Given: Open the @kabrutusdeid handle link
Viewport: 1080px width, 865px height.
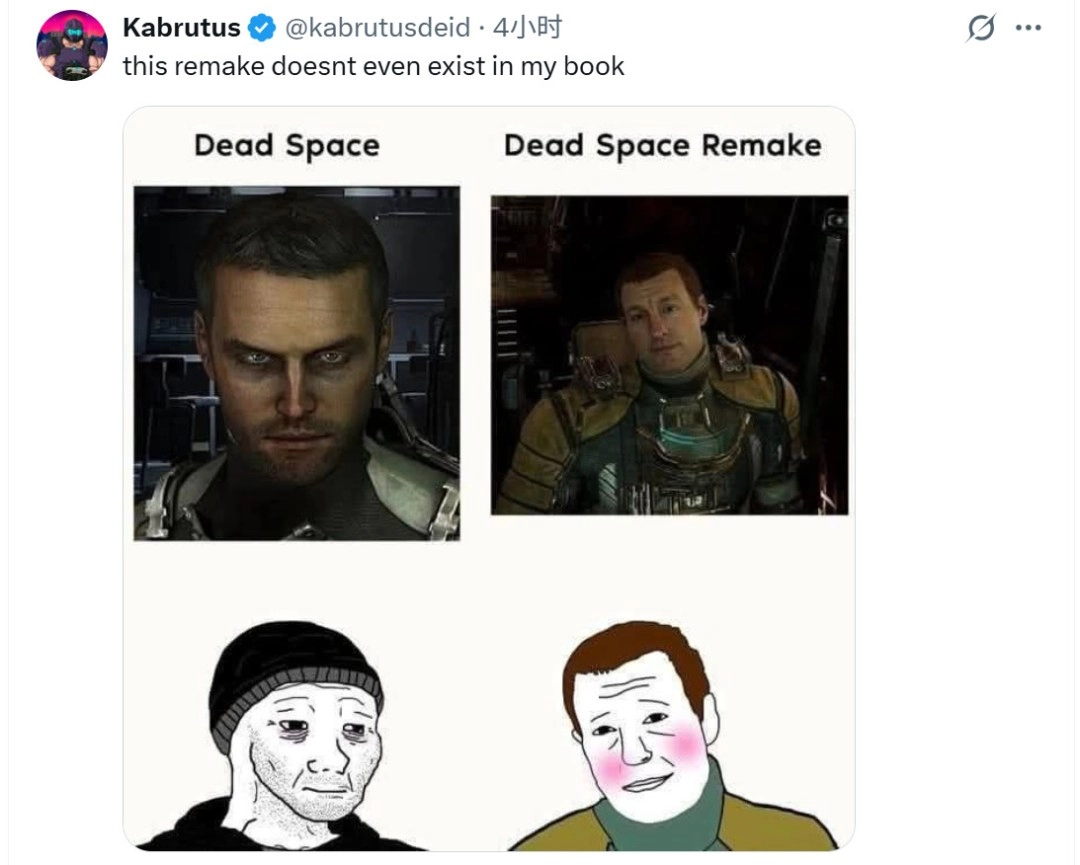Looking at the screenshot, I should click(377, 28).
